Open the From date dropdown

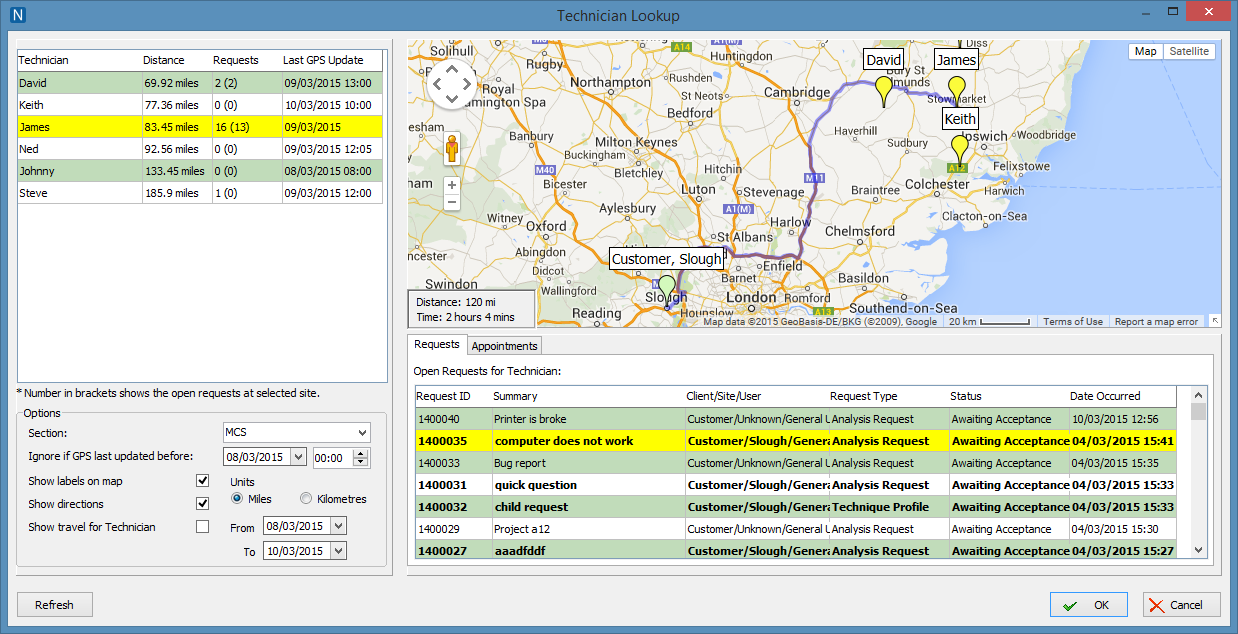point(337,526)
